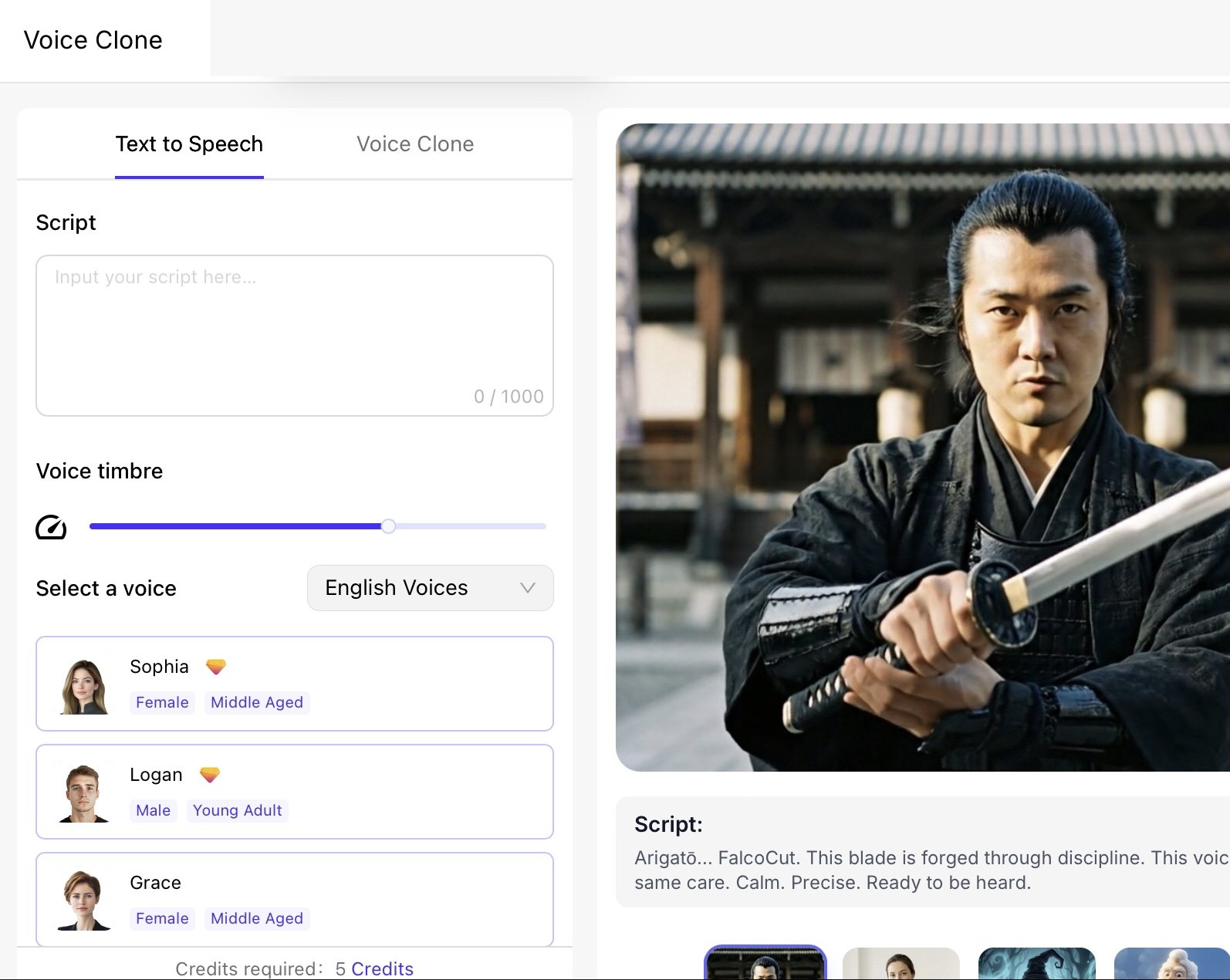The height and width of the screenshot is (980, 1230).
Task: Open the Credits link
Action: click(382, 968)
